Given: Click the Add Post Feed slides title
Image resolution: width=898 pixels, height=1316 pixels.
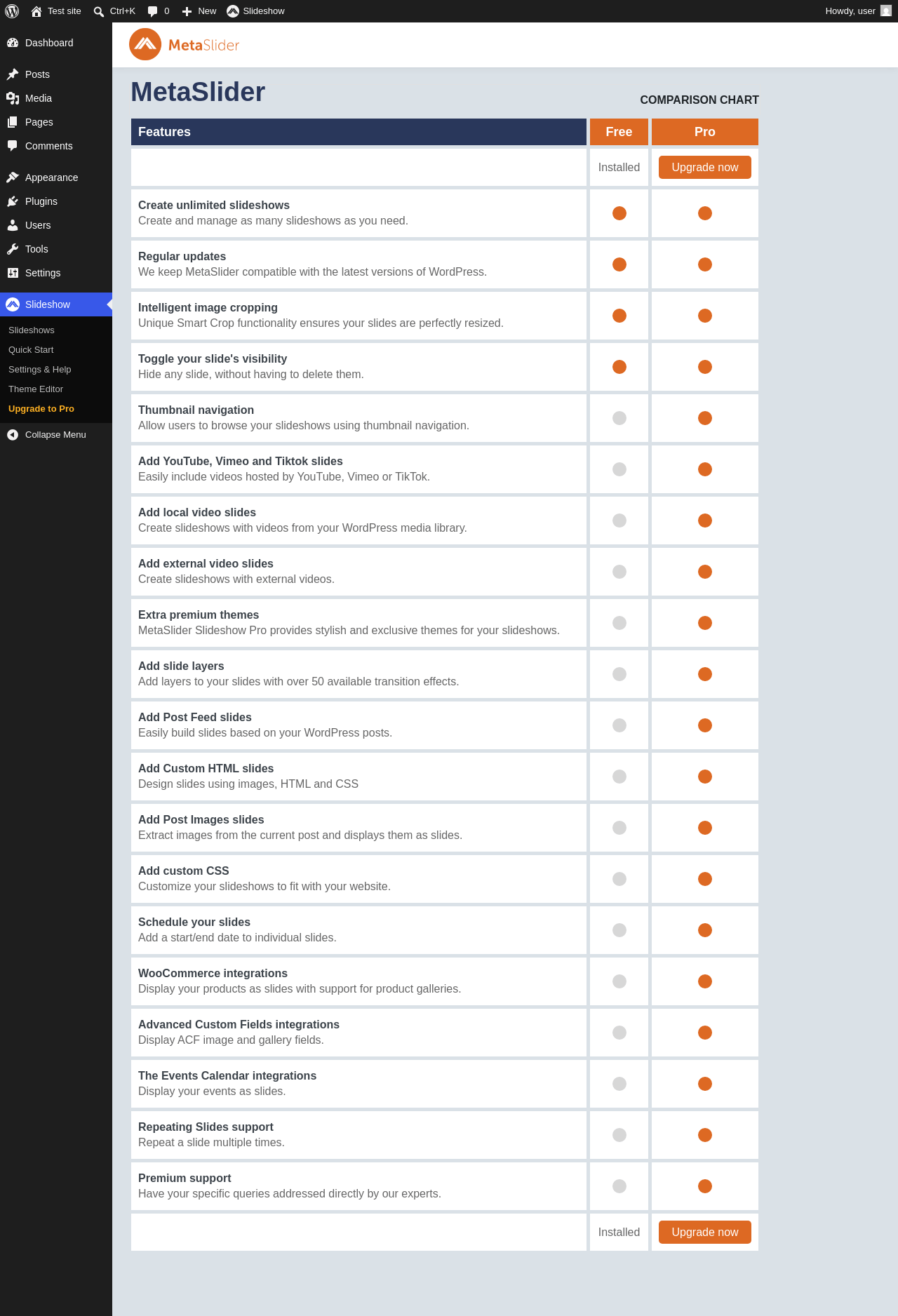Looking at the screenshot, I should click(195, 718).
